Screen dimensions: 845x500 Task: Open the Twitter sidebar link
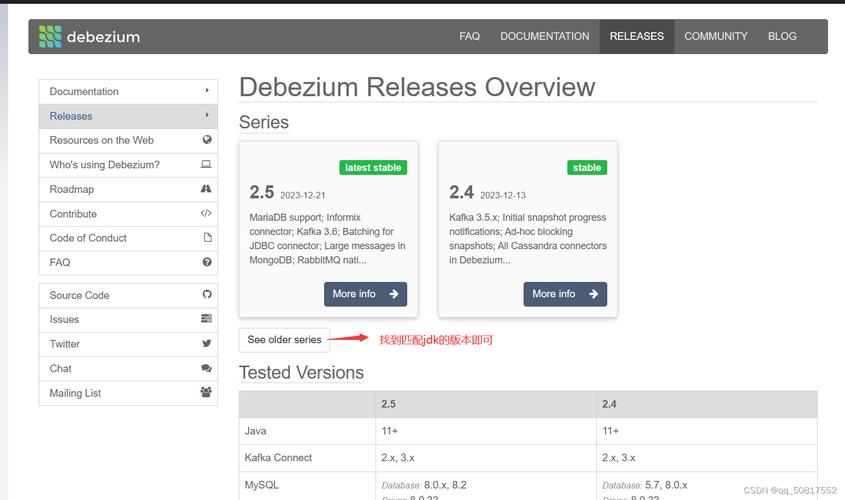tap(128, 344)
